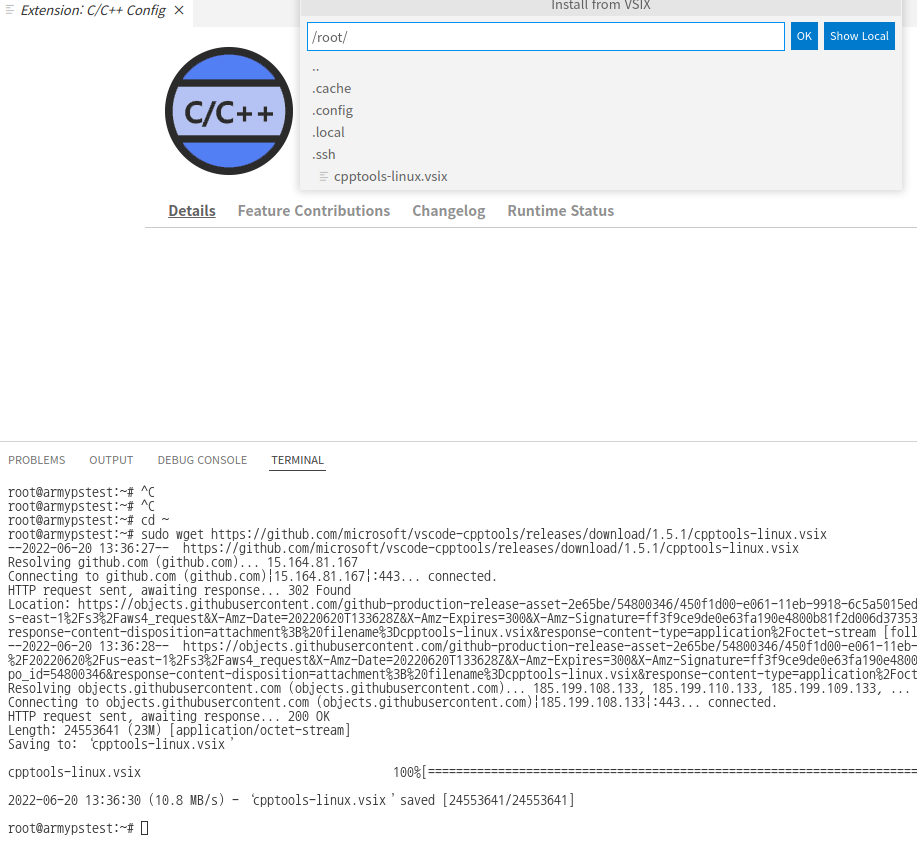Click the Show Local button
Viewport: 917px width, 865px height.
[x=859, y=36]
